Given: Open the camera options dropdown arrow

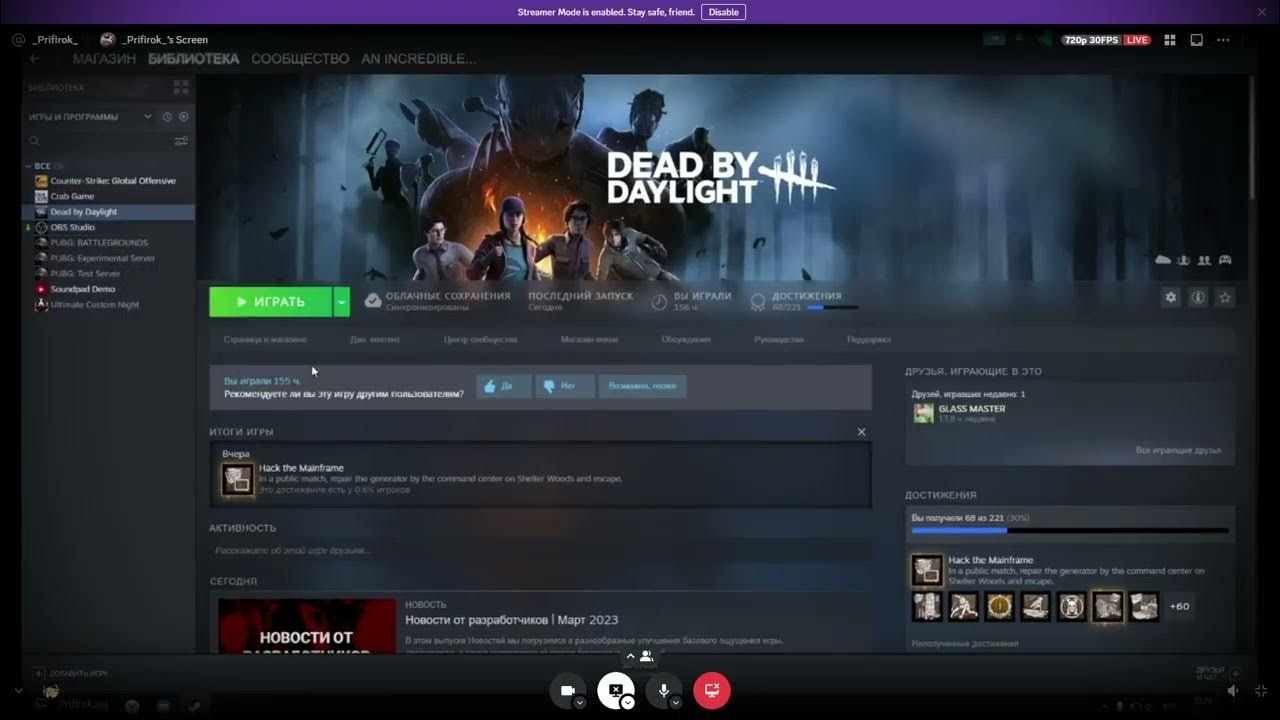Looking at the screenshot, I should coord(579,702).
